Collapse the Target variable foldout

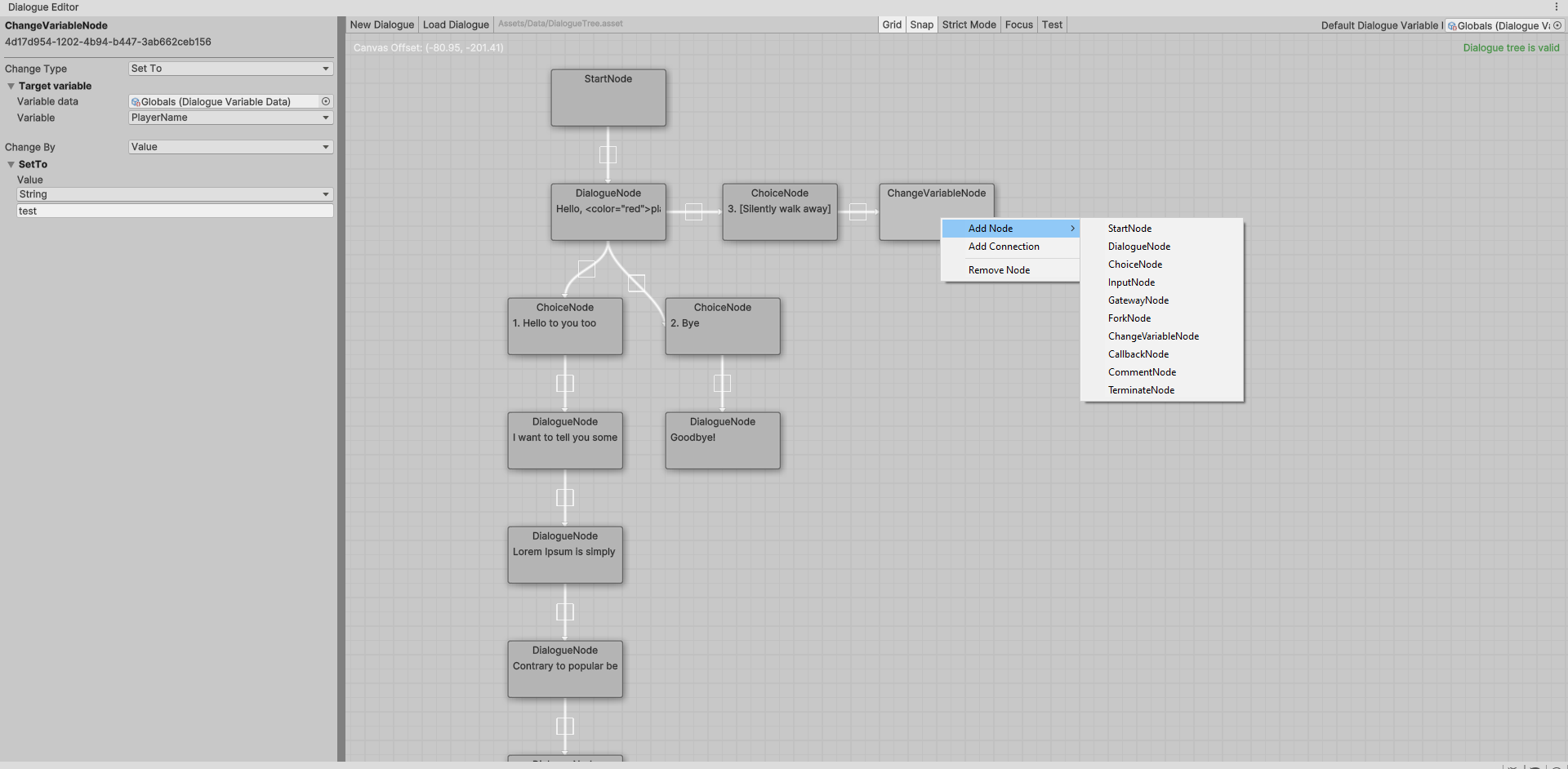11,86
